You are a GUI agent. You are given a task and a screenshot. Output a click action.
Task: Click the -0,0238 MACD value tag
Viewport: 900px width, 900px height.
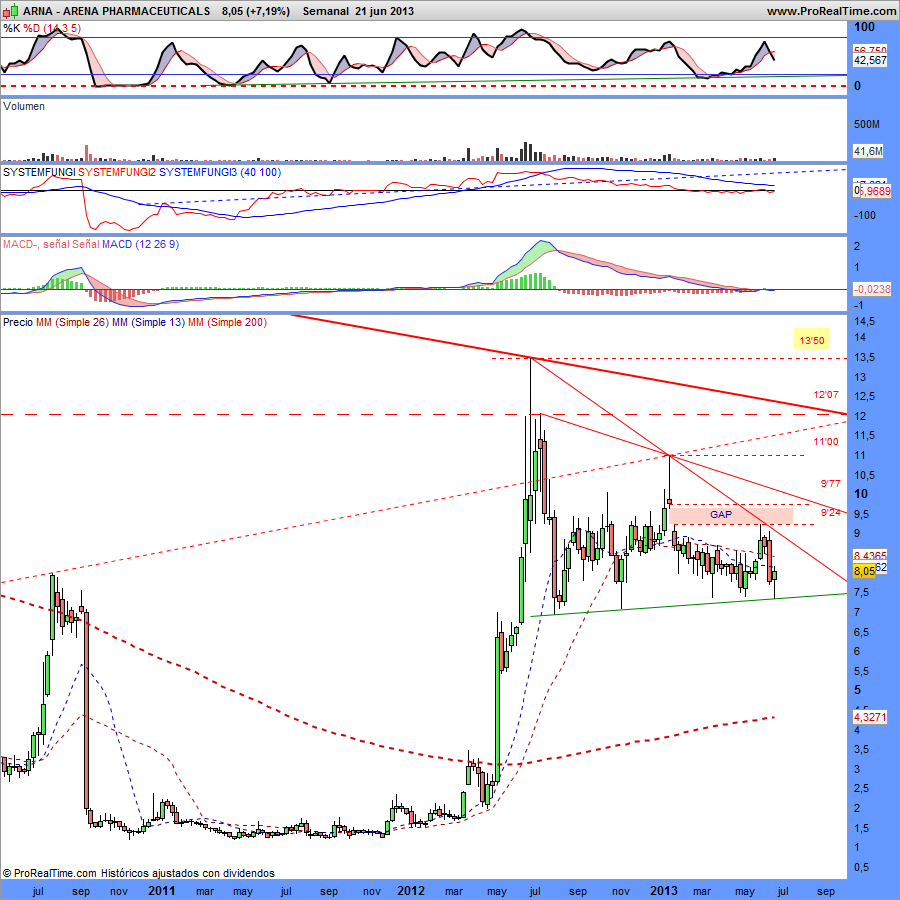tap(872, 289)
